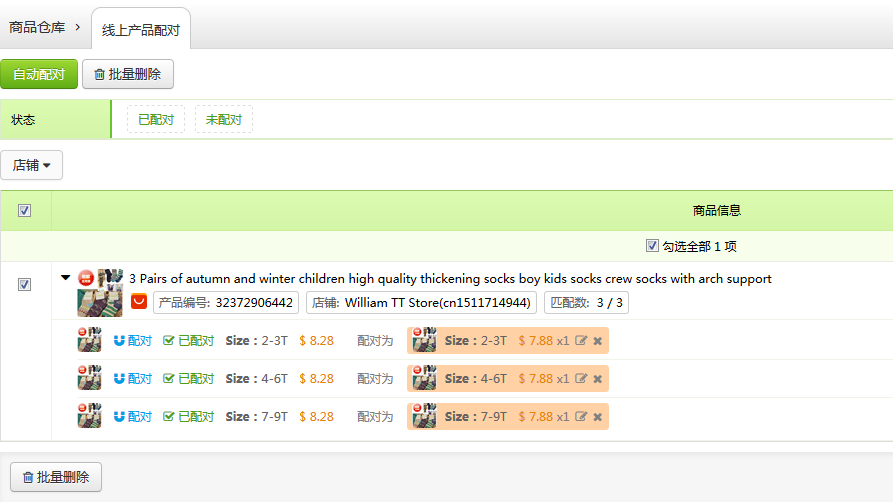Open the 店铺 dropdown
This screenshot has width=893, height=504.
(x=32, y=166)
